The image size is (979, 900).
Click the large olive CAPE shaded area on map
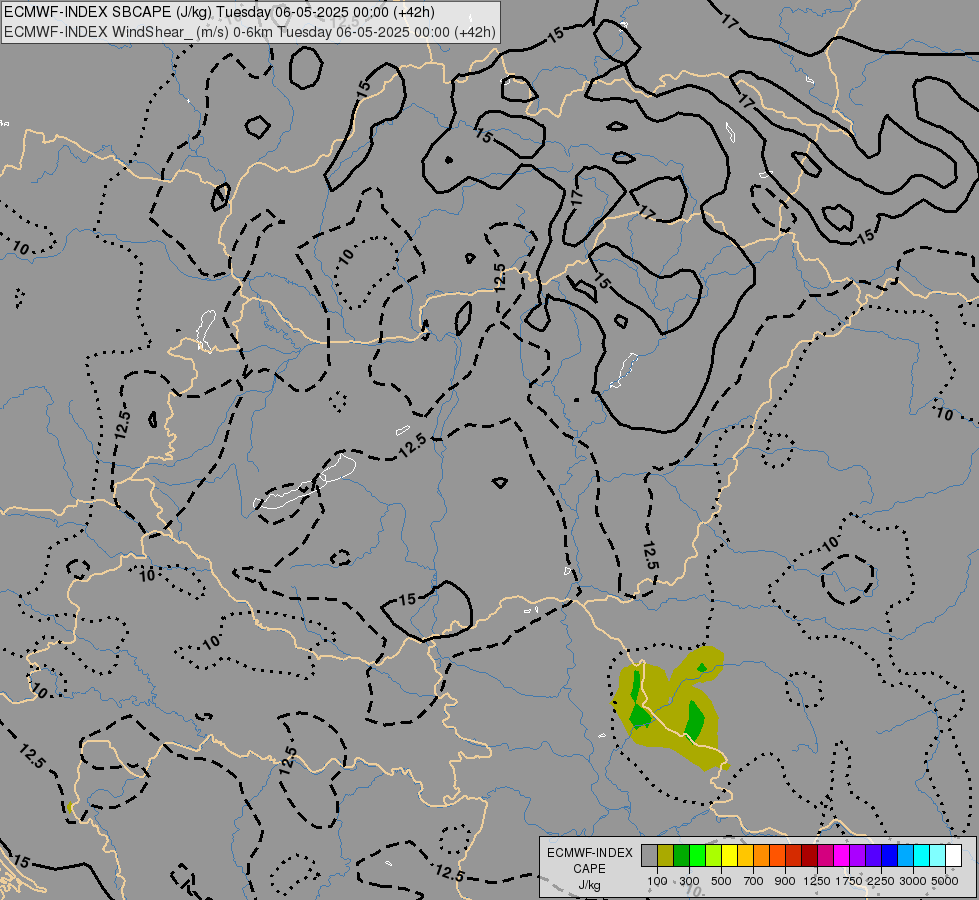coord(671,709)
